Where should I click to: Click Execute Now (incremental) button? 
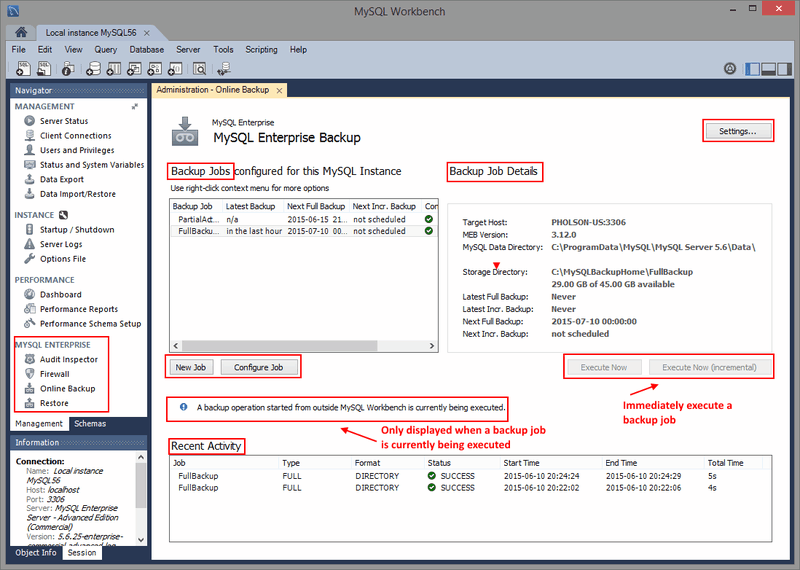[x=709, y=367]
